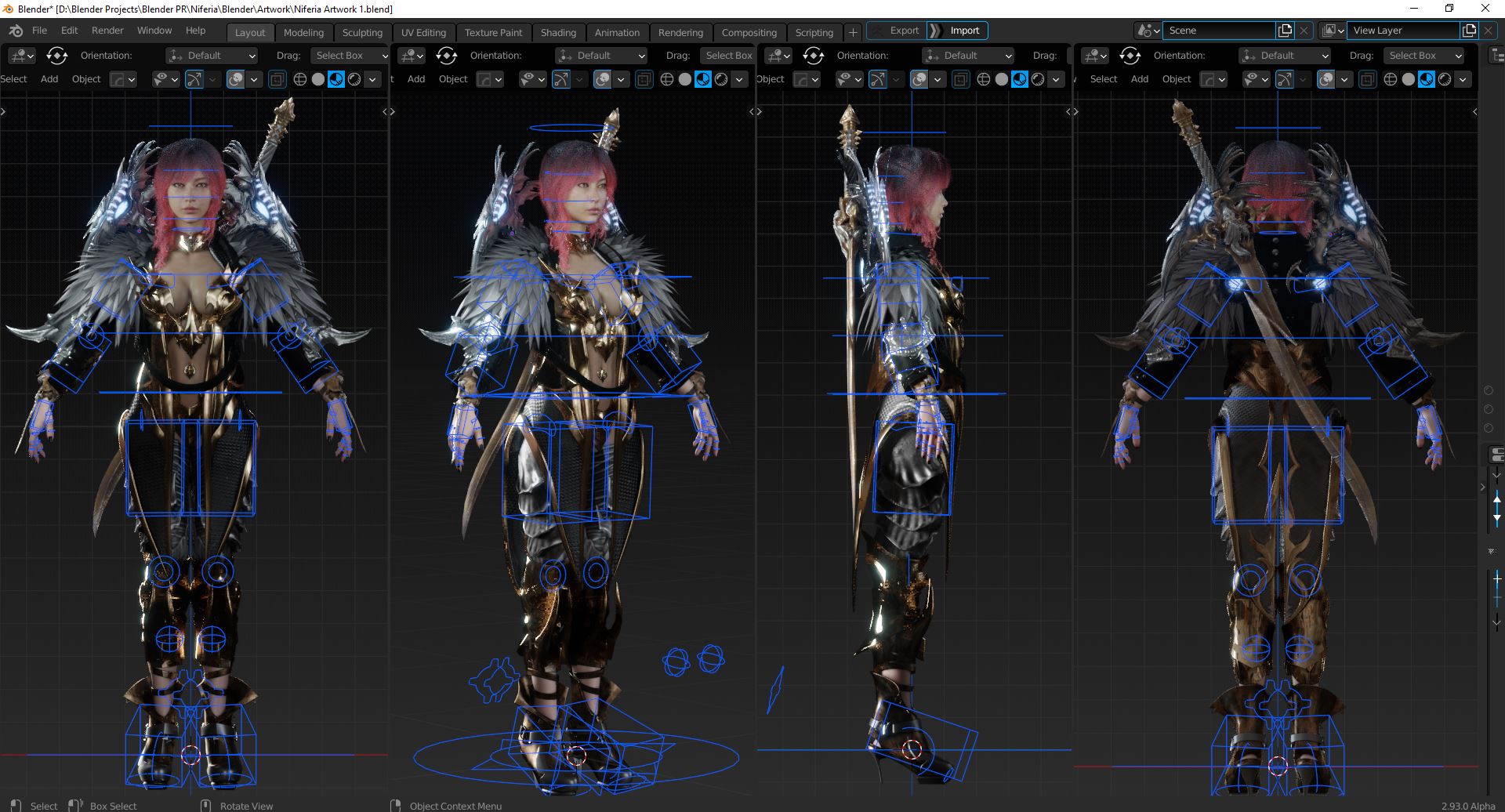Click pivot point icon in three-quarter-view viewport
1505x812 pixels.
click(x=447, y=56)
